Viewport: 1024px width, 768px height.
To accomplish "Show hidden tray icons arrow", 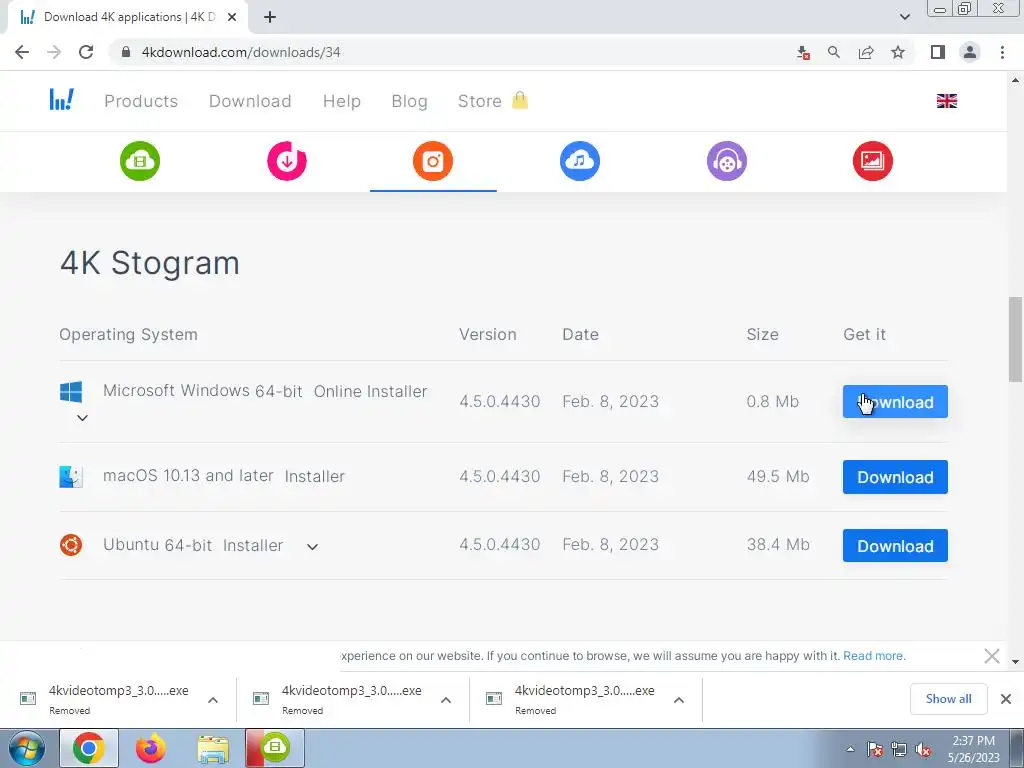I will [x=850, y=750].
